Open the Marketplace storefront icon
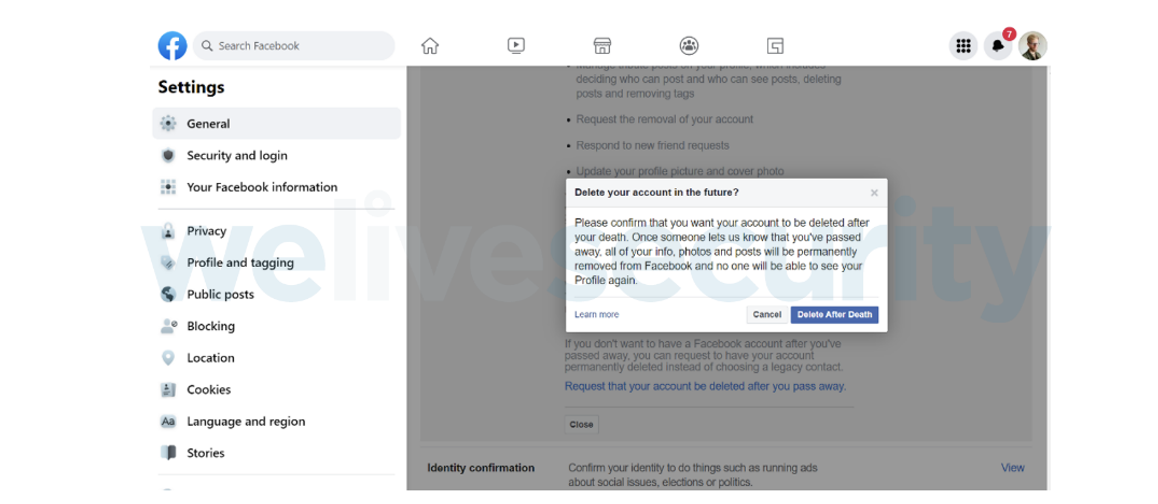Screen dimensions: 1158x504 click(602, 46)
